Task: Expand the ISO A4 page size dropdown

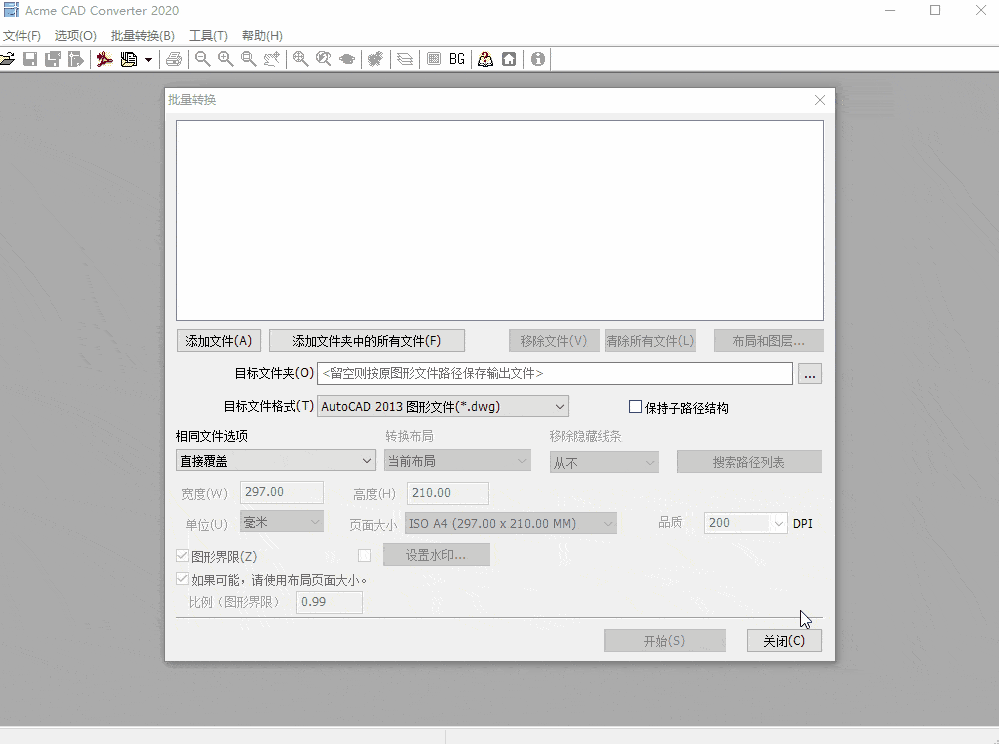Action: [511, 524]
